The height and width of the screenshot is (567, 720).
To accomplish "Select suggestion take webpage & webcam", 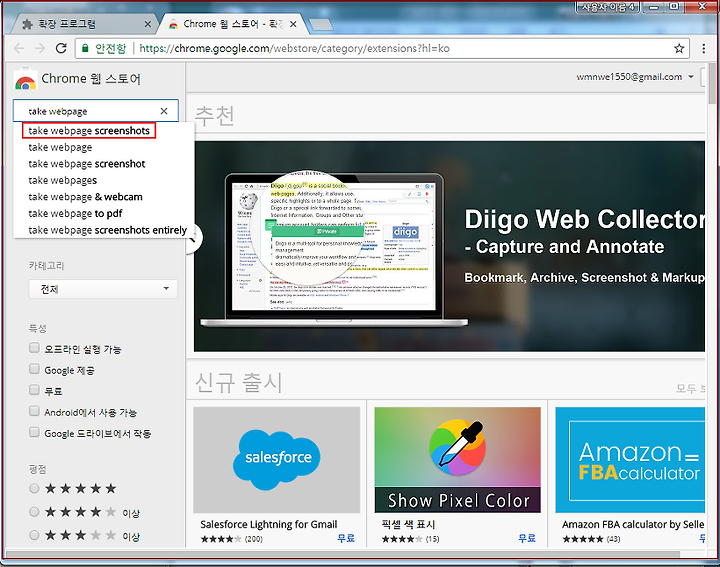I will [x=85, y=197].
